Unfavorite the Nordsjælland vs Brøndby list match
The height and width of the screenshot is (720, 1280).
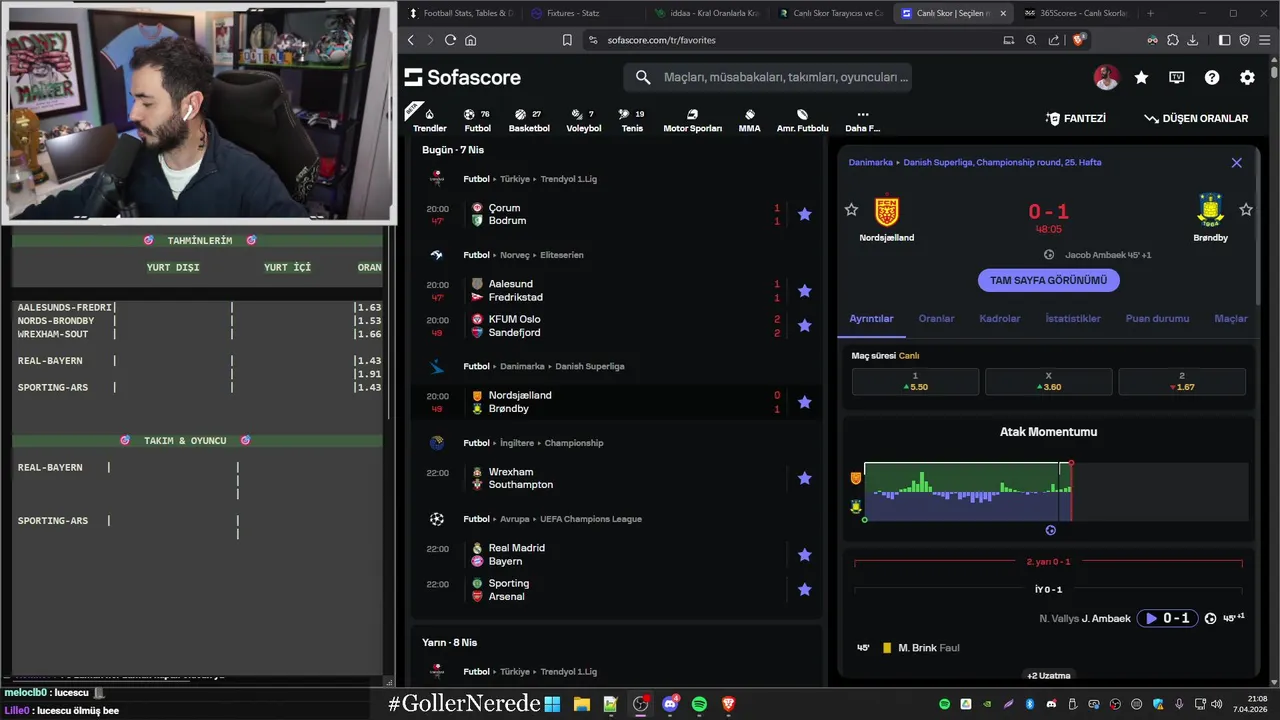click(x=804, y=402)
